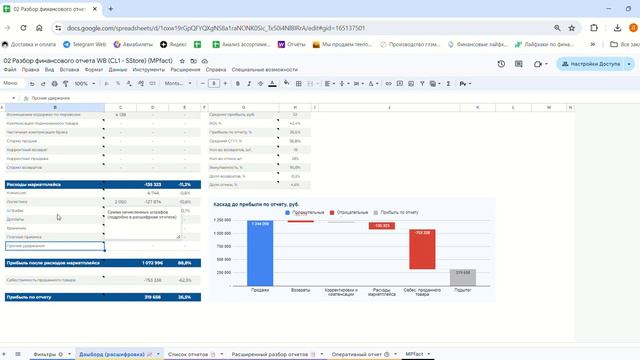This screenshot has width=640, height=360.
Task: Open the comments panel icon in header
Action: point(518,64)
